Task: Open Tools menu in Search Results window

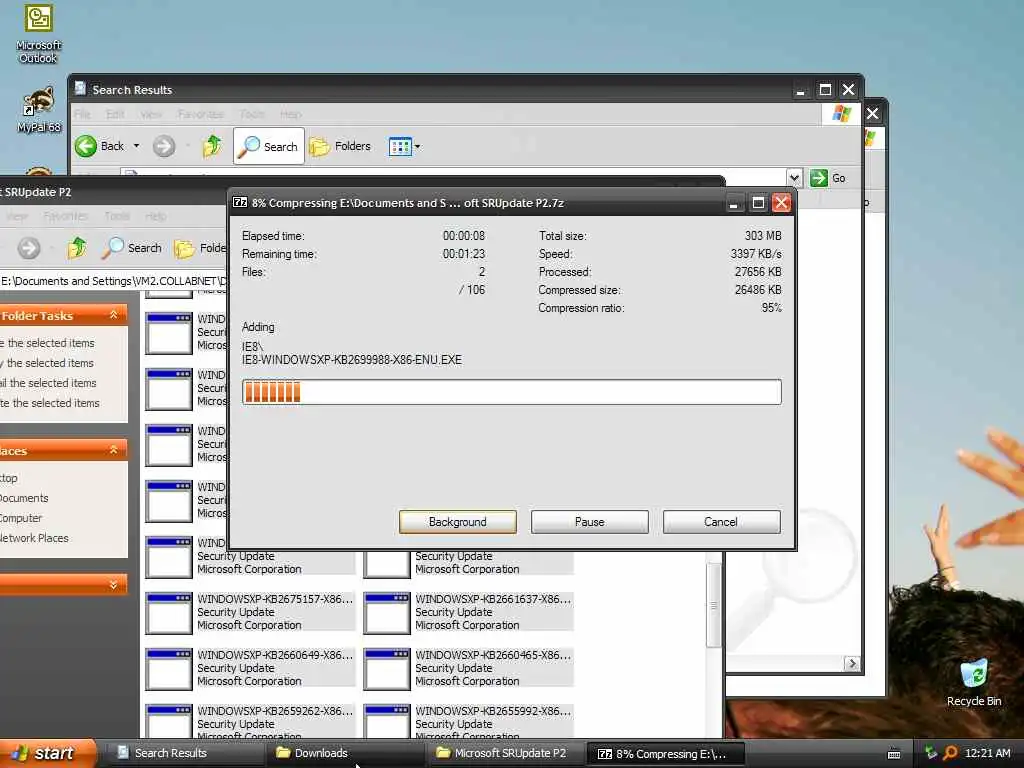Action: [x=252, y=114]
